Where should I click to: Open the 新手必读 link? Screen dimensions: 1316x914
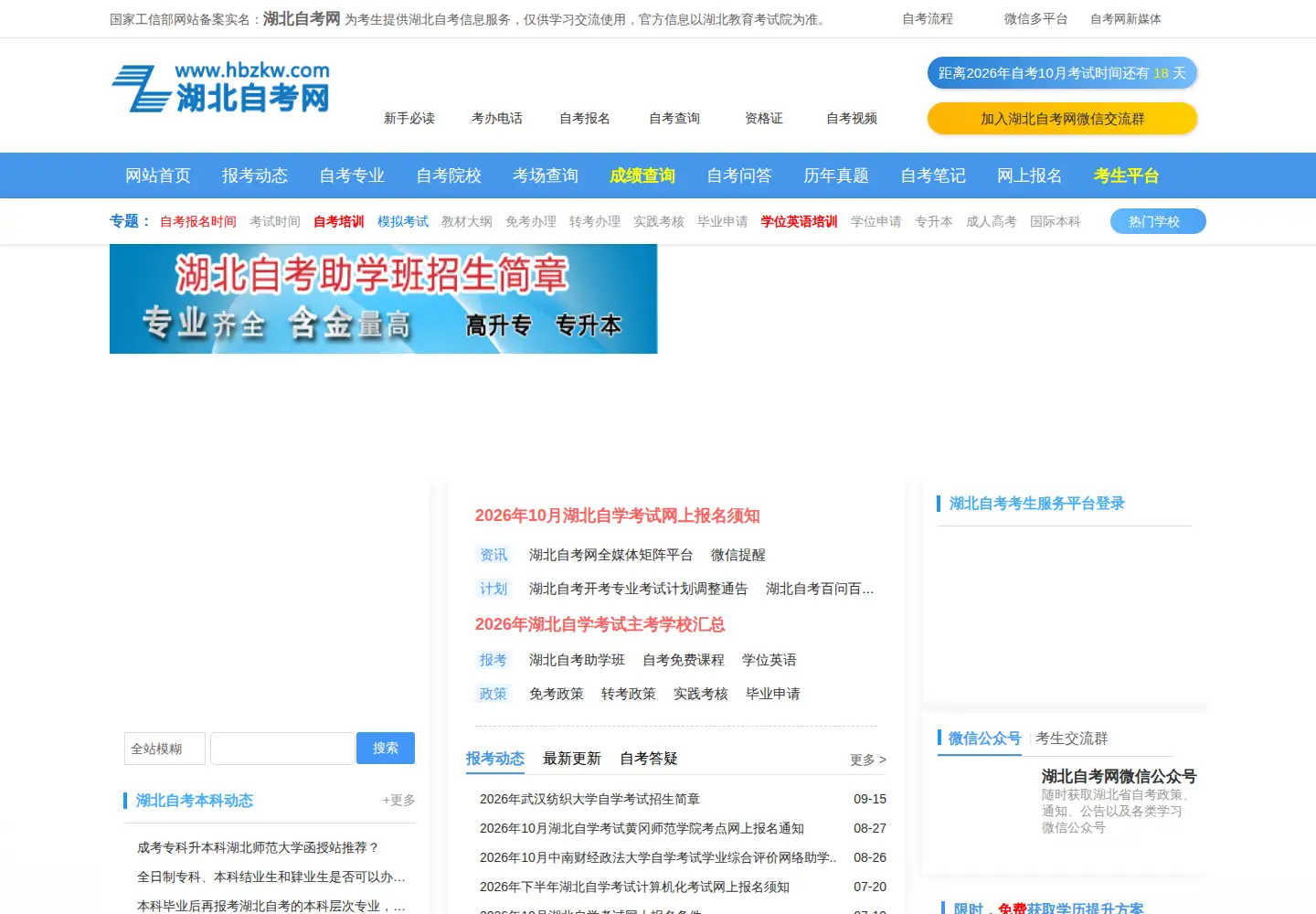tap(409, 118)
